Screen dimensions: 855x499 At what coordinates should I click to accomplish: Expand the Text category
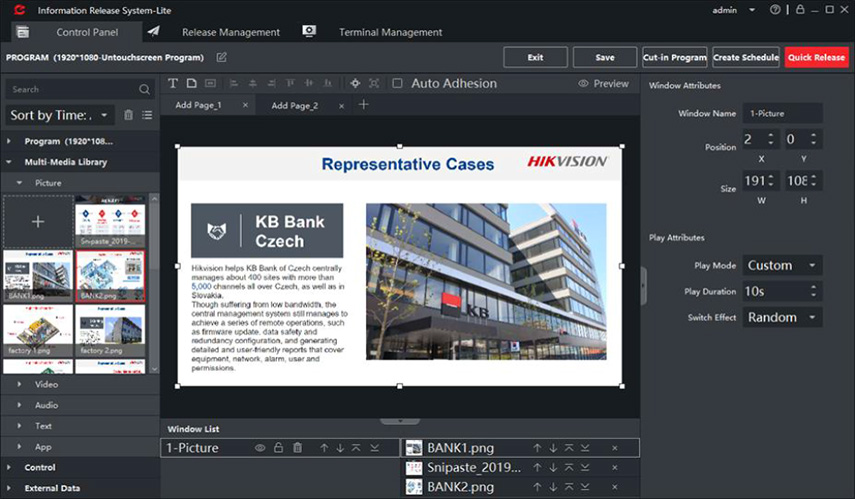(20, 426)
